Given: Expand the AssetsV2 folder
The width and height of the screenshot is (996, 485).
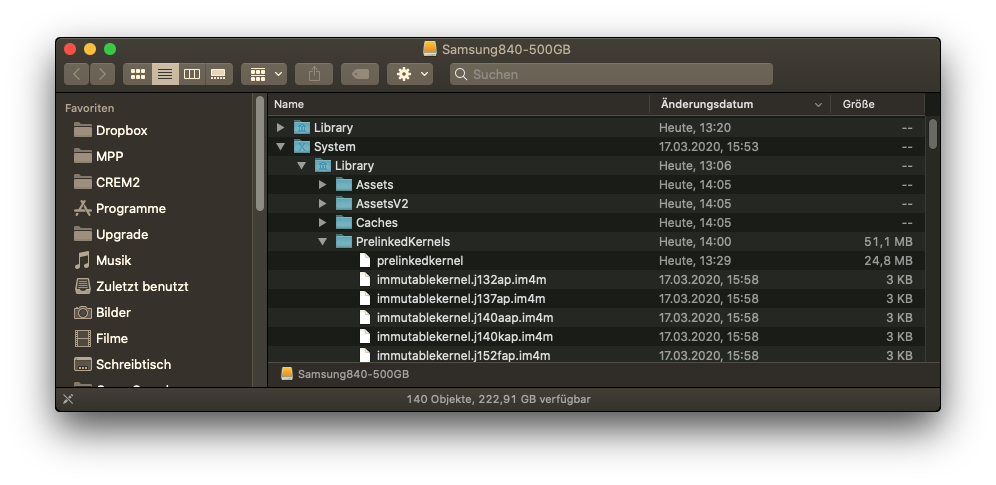Looking at the screenshot, I should [x=322, y=204].
